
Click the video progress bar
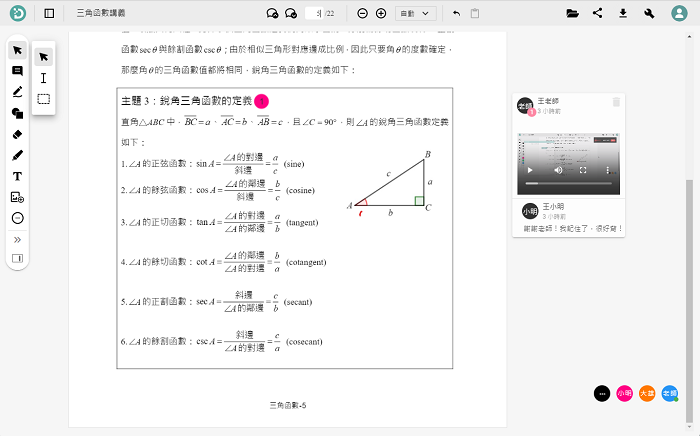pyautogui.click(x=570, y=184)
